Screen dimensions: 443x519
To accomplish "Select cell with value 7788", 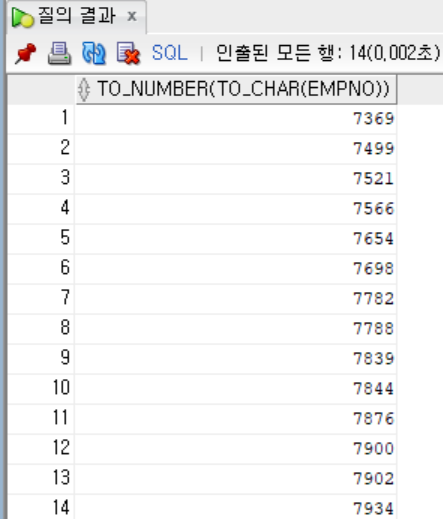I will click(236, 329).
